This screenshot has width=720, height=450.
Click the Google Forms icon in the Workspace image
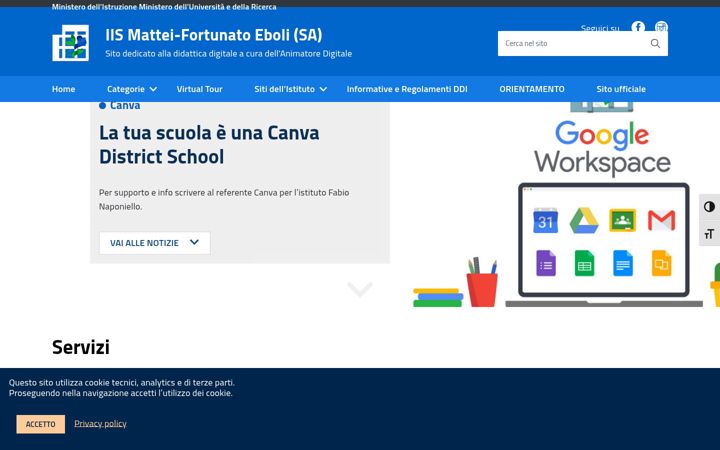coord(546,263)
